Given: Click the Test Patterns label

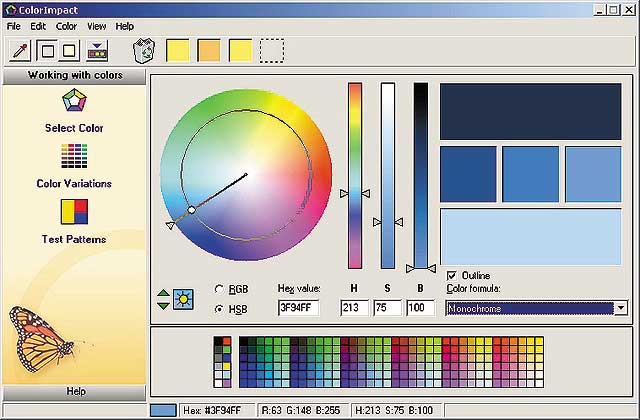Looking at the screenshot, I should [x=74, y=239].
